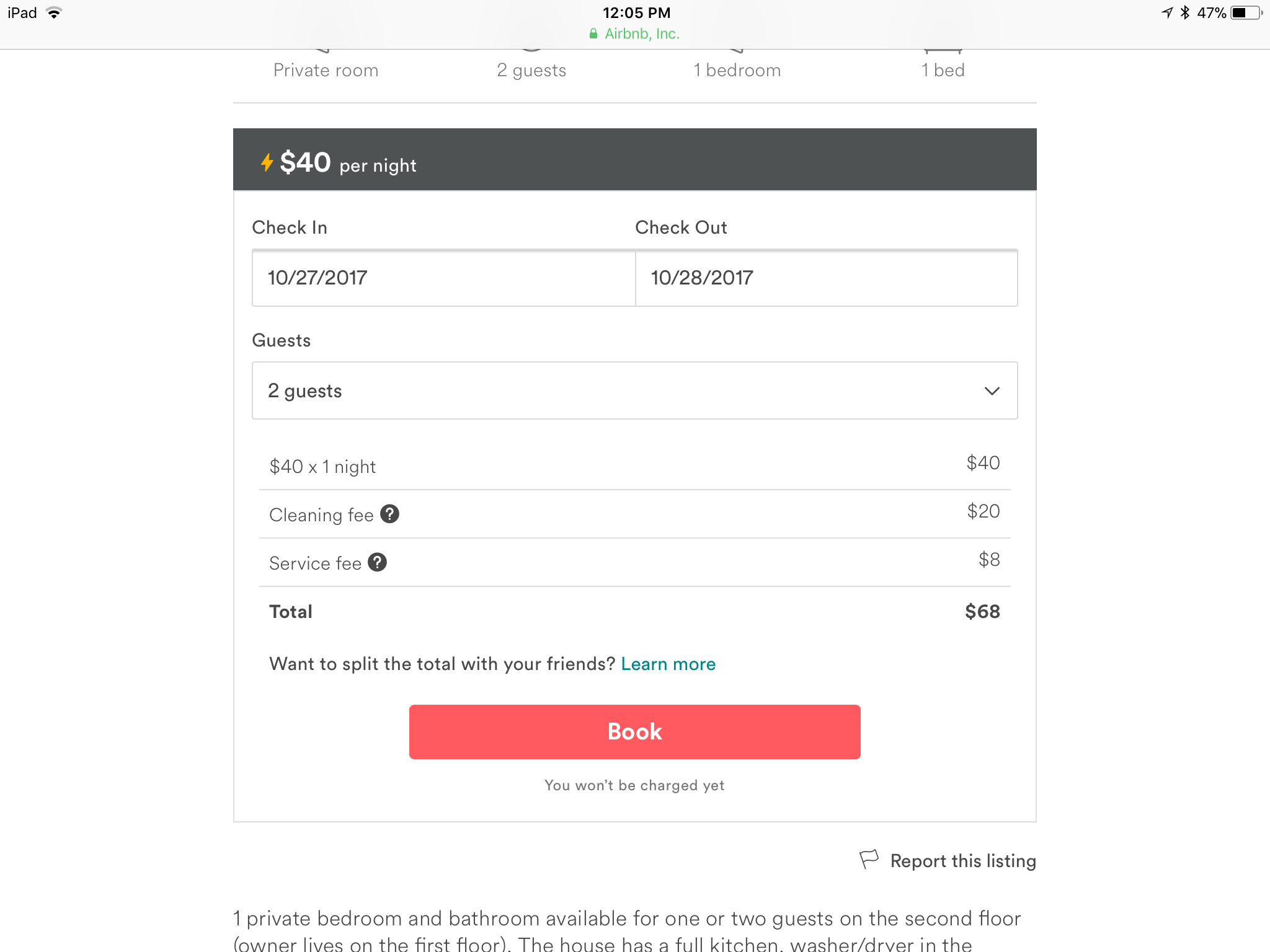Screen dimensions: 1270x952
Task: Tap the Airbnb, Inc. address bar
Action: pos(635,33)
